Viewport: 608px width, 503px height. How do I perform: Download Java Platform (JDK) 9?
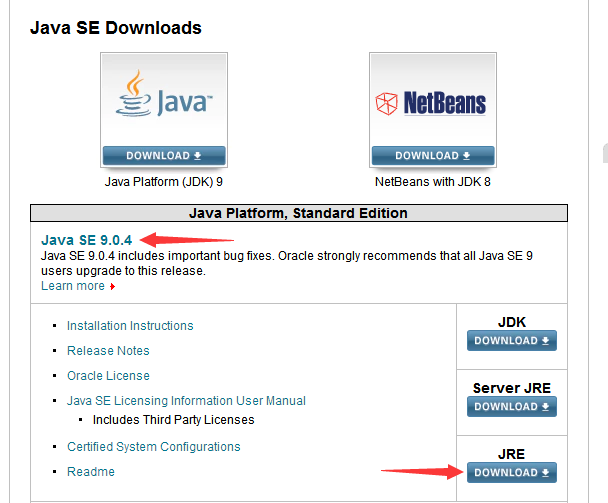coord(164,156)
